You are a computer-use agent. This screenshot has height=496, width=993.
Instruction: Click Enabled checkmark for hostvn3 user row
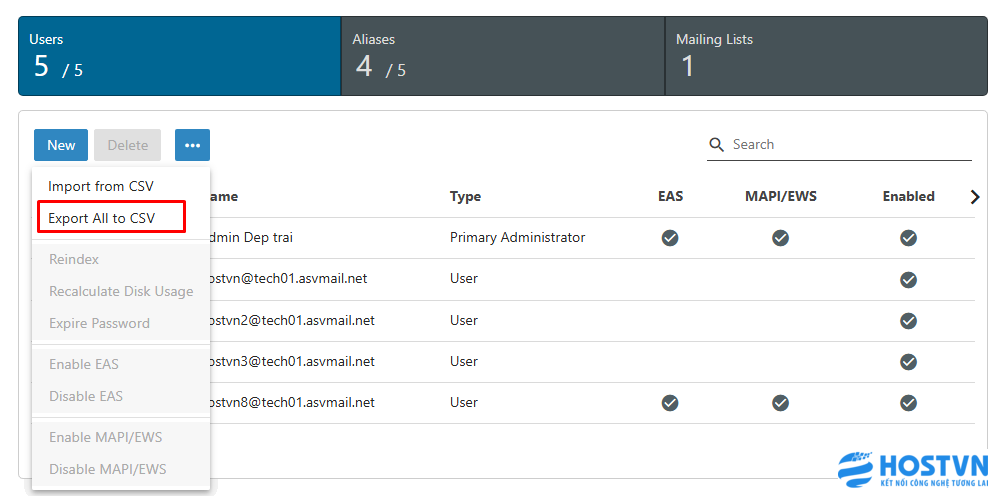909,362
